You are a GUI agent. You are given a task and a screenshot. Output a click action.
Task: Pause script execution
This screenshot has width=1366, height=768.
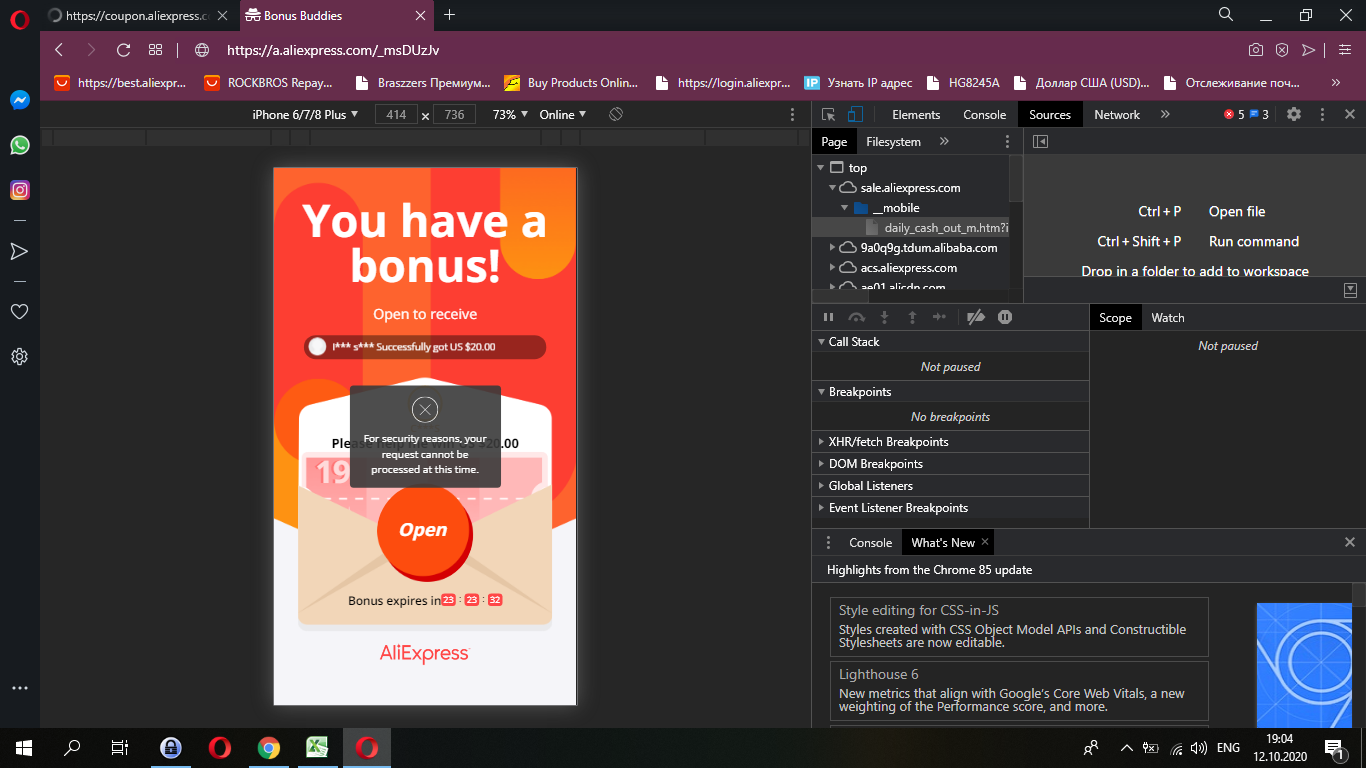[828, 317]
